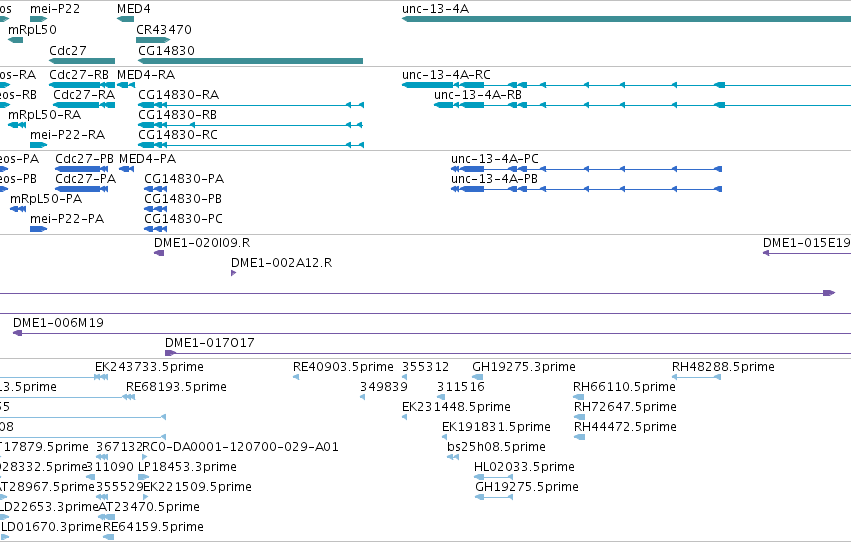The height and width of the screenshot is (542, 851).
Task: Click BAC clone DME1-006M19
Action: [432, 333]
